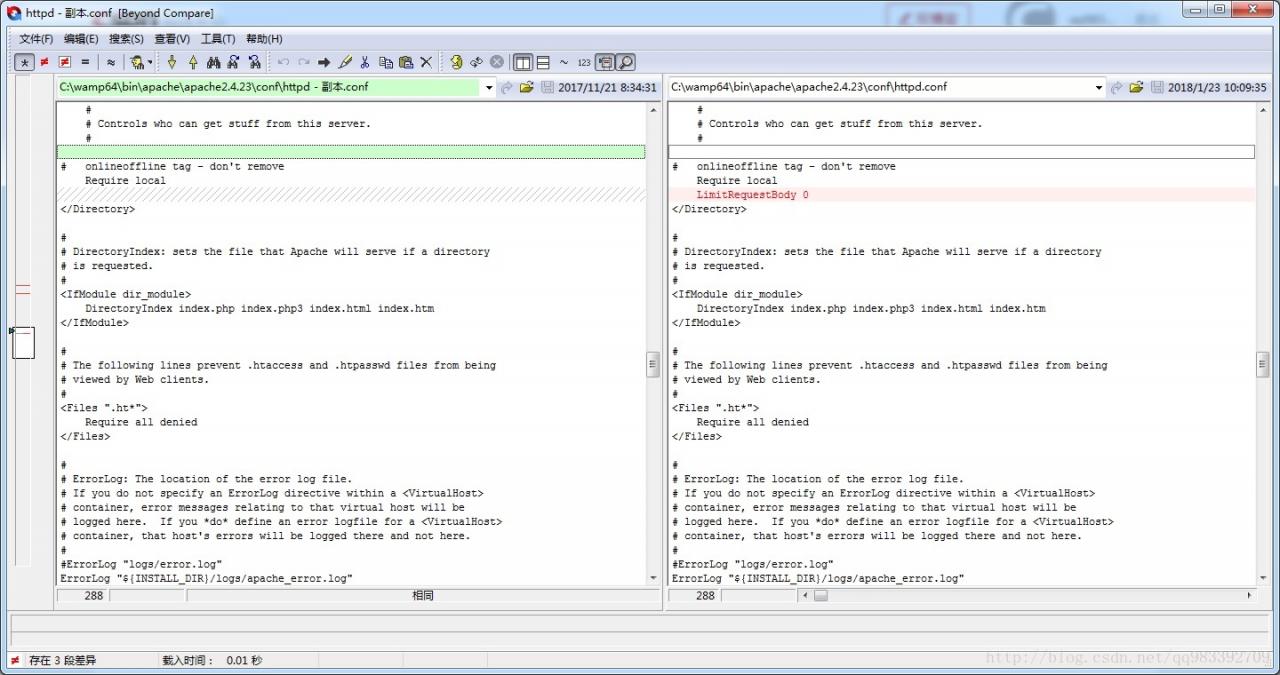The width and height of the screenshot is (1280, 675).
Task: Copy section to other side arrow icon
Action: [324, 62]
